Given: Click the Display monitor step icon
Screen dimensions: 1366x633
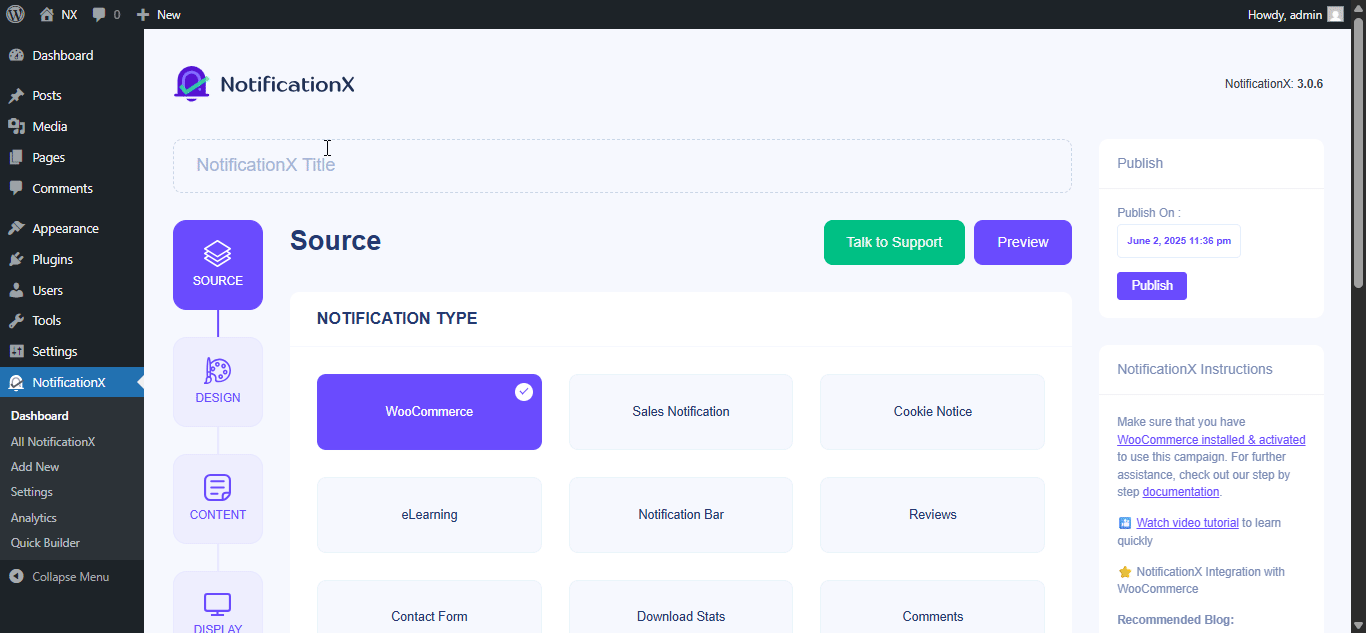Looking at the screenshot, I should (218, 604).
